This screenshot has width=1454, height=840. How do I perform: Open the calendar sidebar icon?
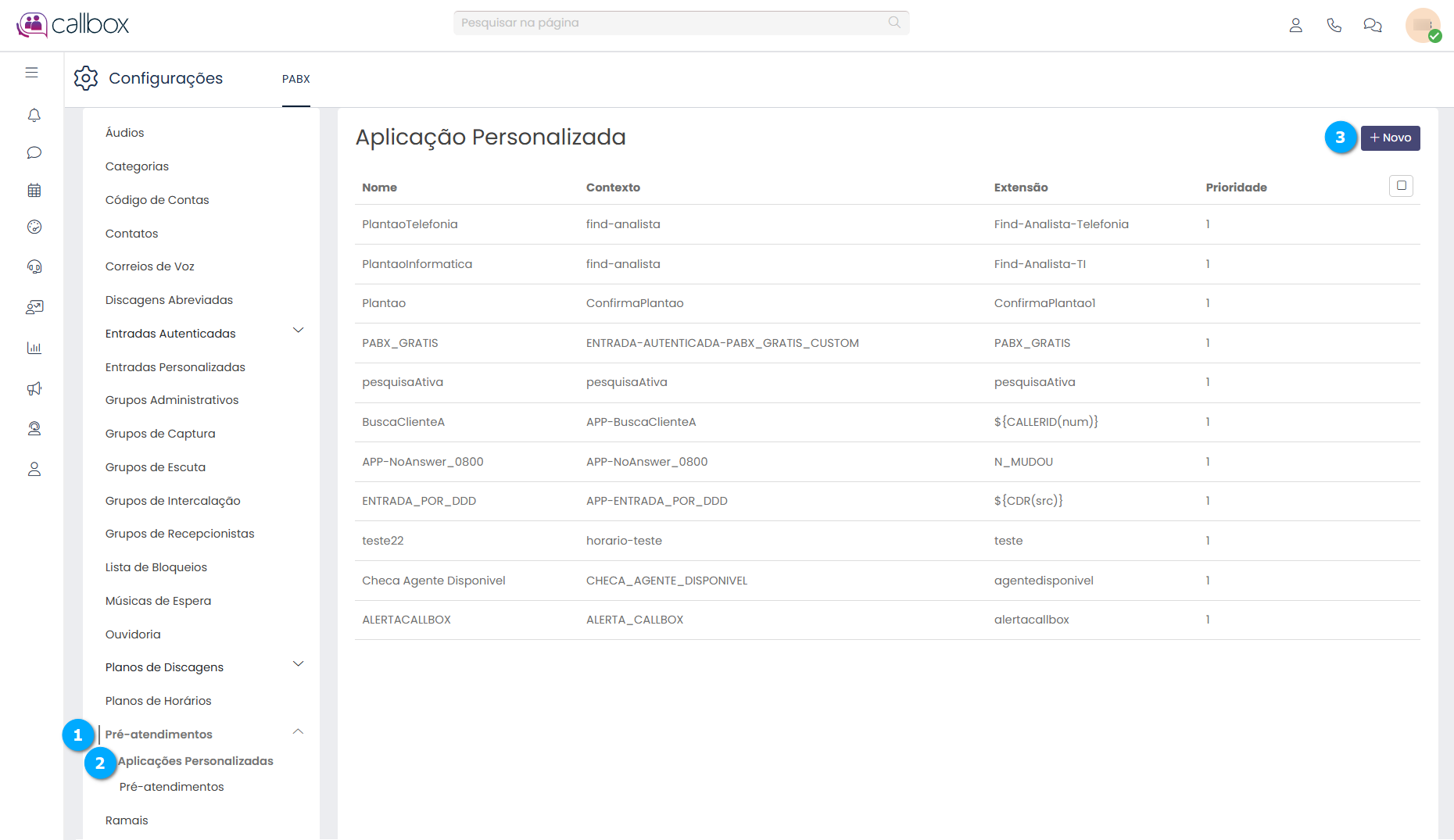click(34, 190)
